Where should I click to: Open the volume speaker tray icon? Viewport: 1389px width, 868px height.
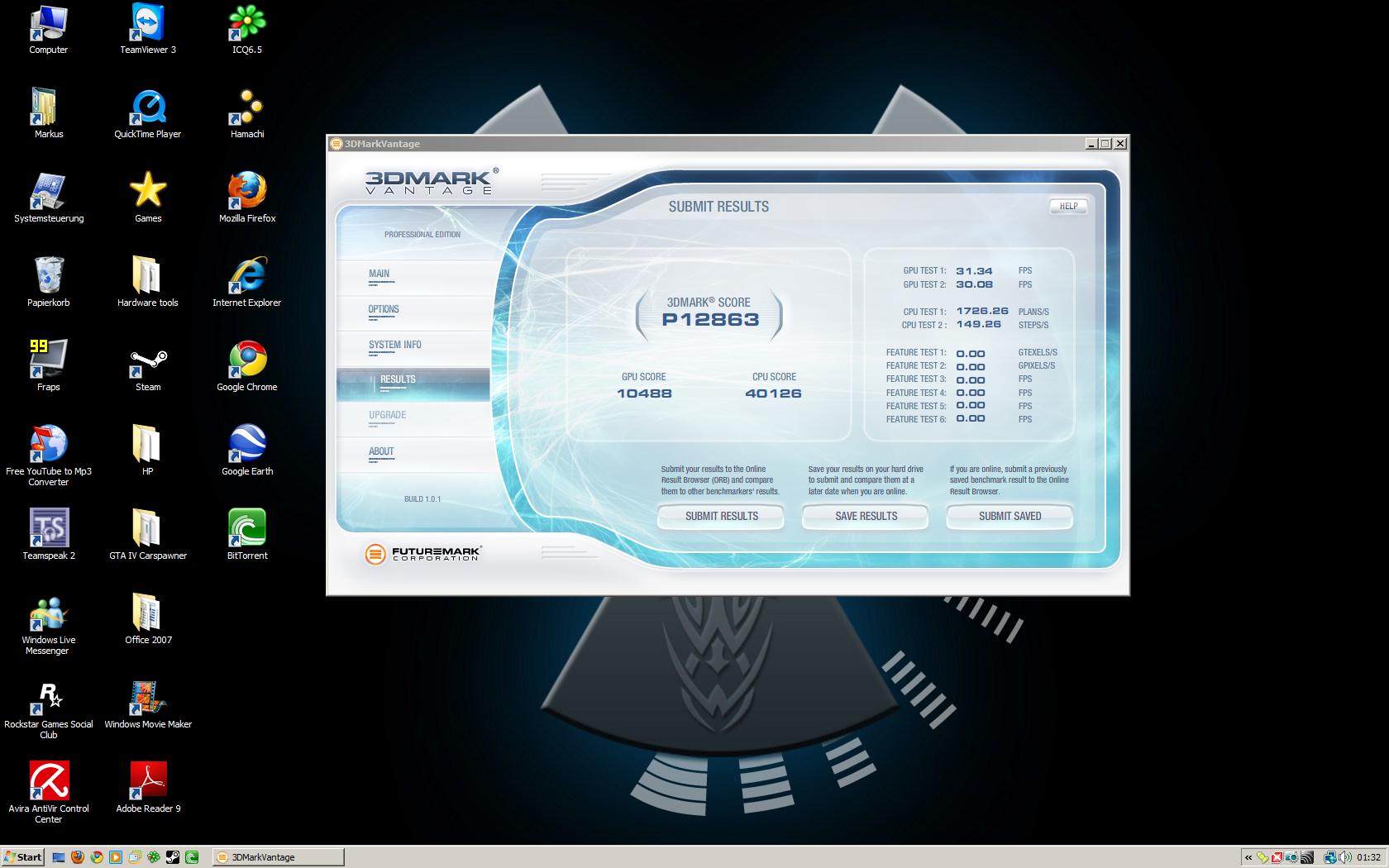[x=1344, y=857]
